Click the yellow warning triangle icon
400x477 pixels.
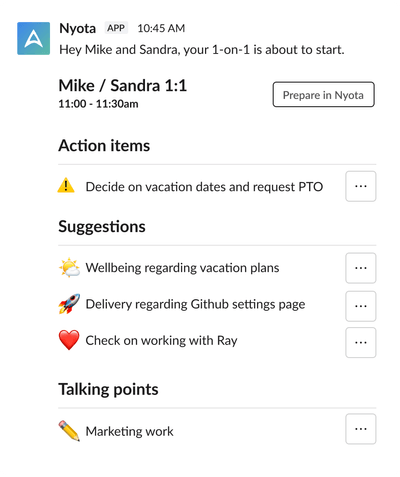[x=66, y=185]
